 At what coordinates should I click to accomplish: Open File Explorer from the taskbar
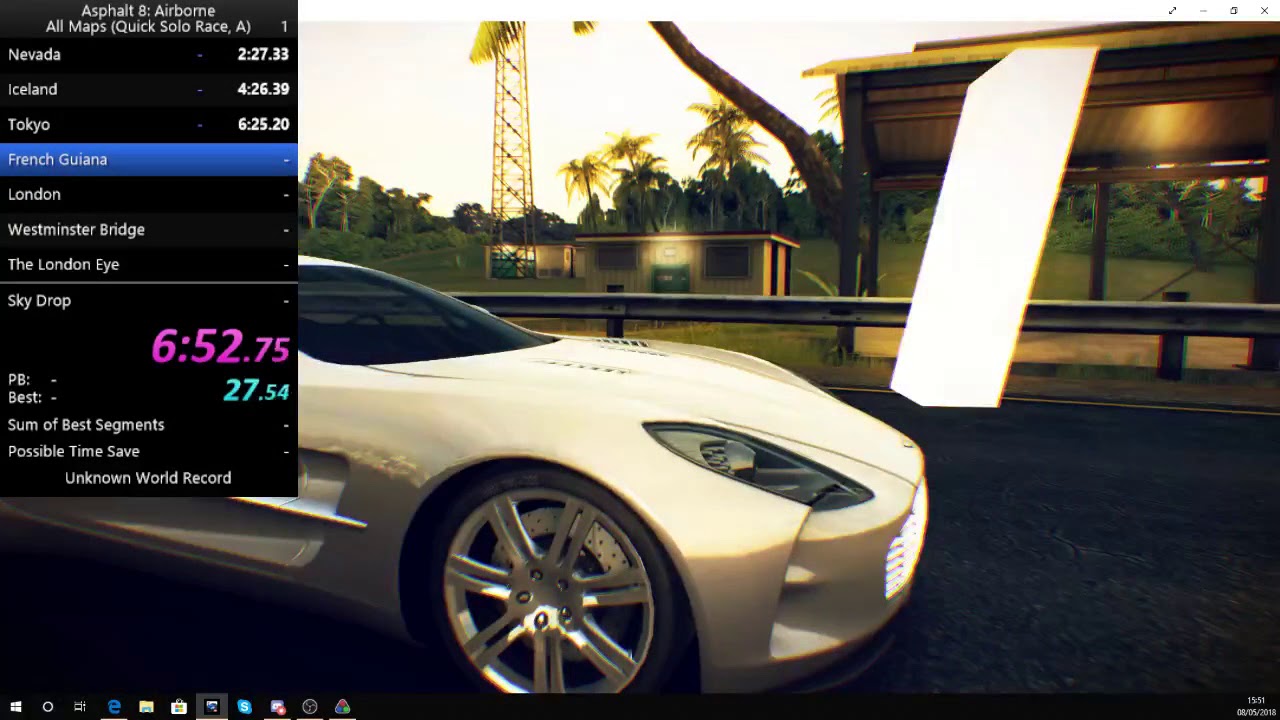click(x=146, y=707)
